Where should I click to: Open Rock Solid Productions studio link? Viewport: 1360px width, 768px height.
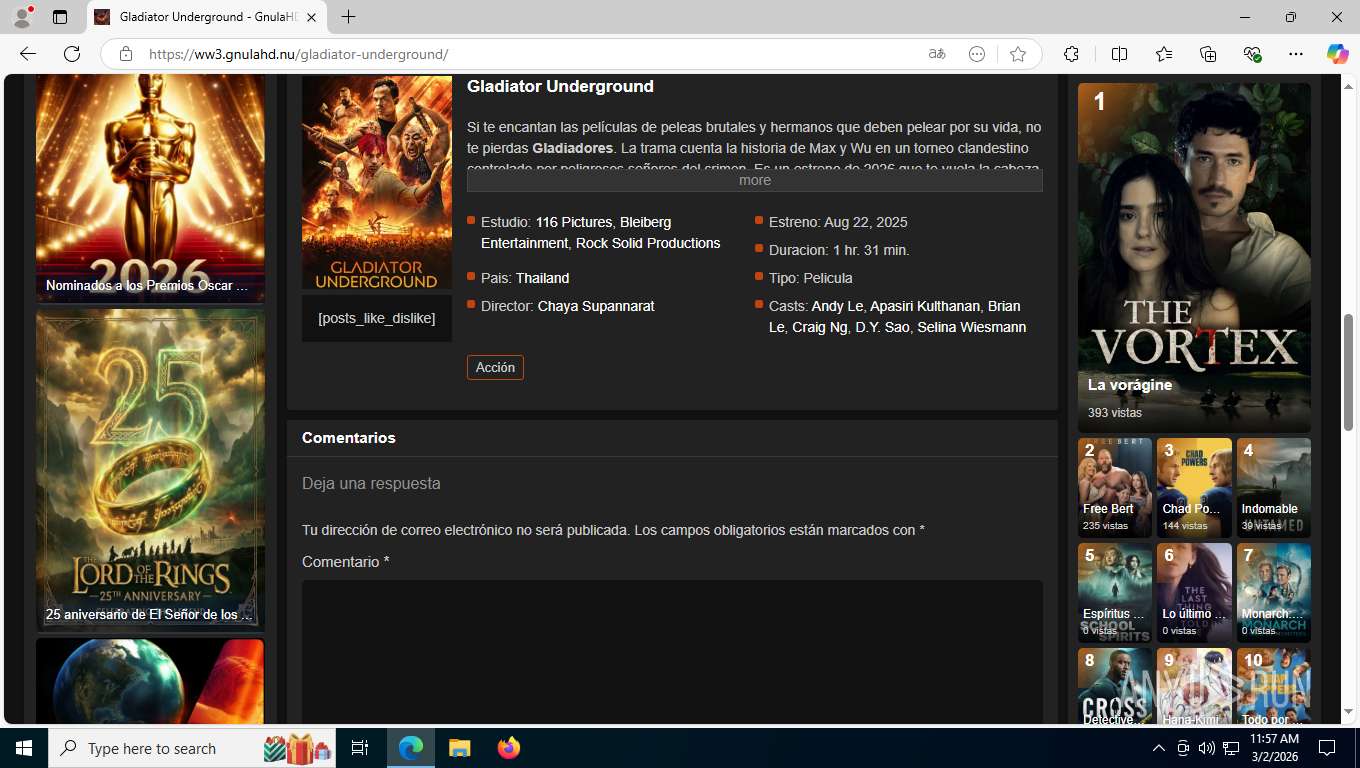[x=648, y=243]
